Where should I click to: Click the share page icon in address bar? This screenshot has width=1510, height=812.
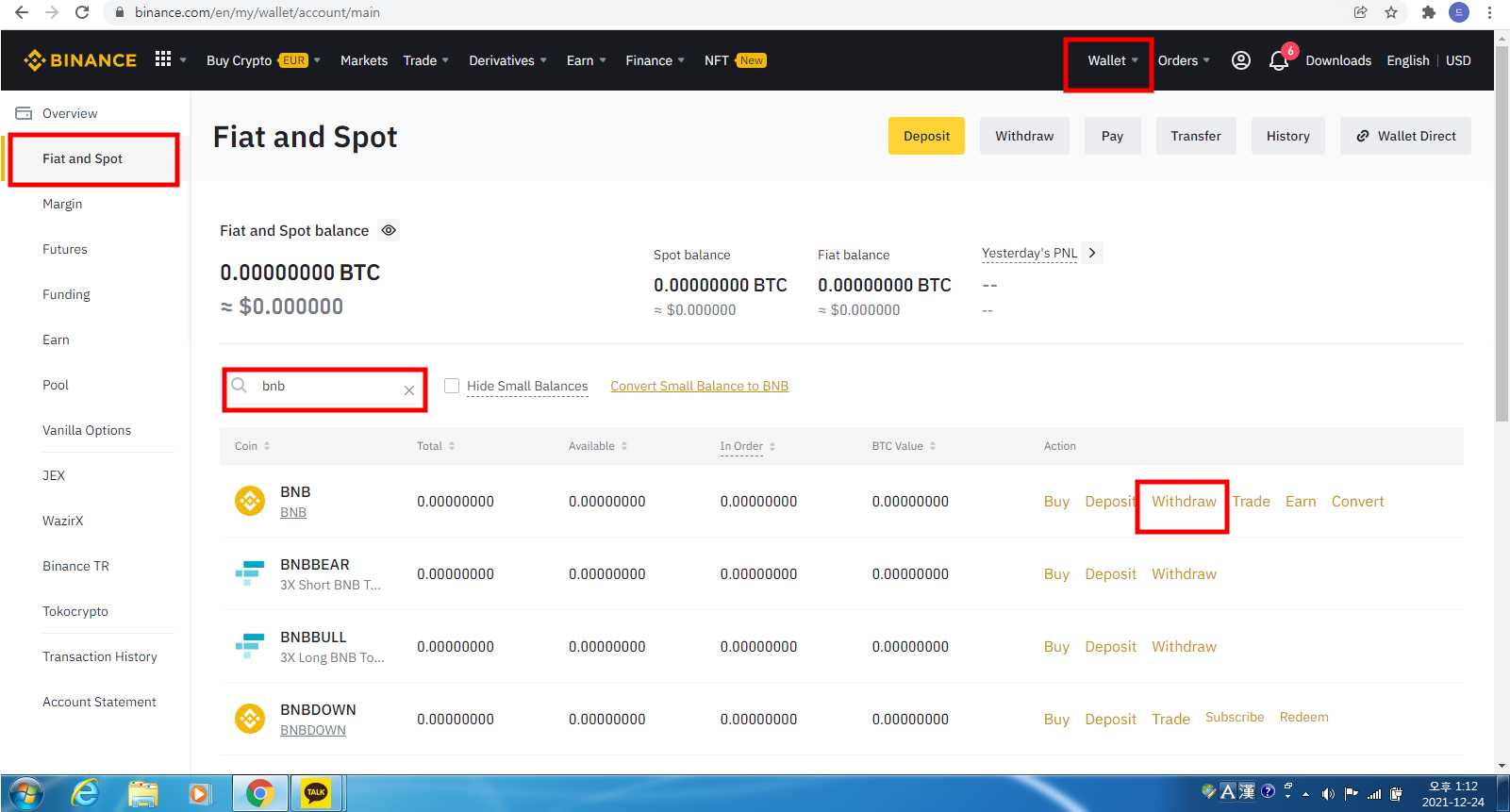(1361, 12)
